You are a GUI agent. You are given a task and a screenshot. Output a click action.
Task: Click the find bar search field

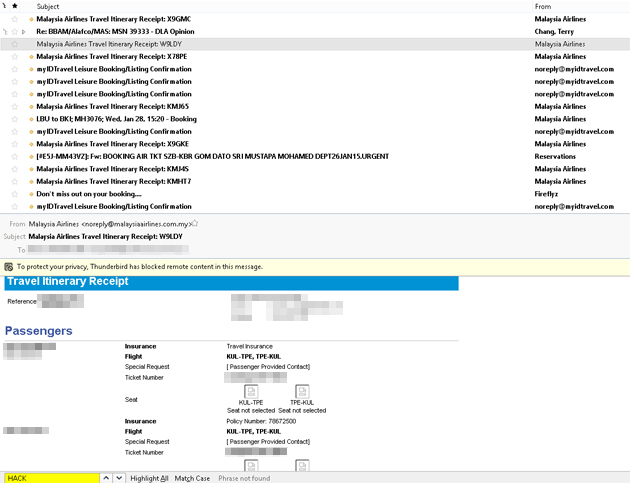(51, 478)
